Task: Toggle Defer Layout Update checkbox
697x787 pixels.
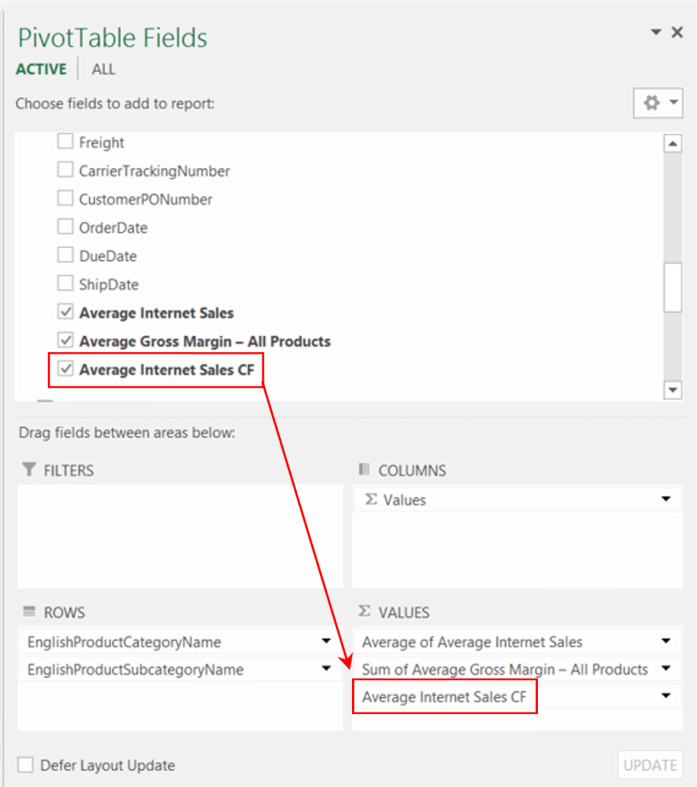Action: tap(26, 765)
